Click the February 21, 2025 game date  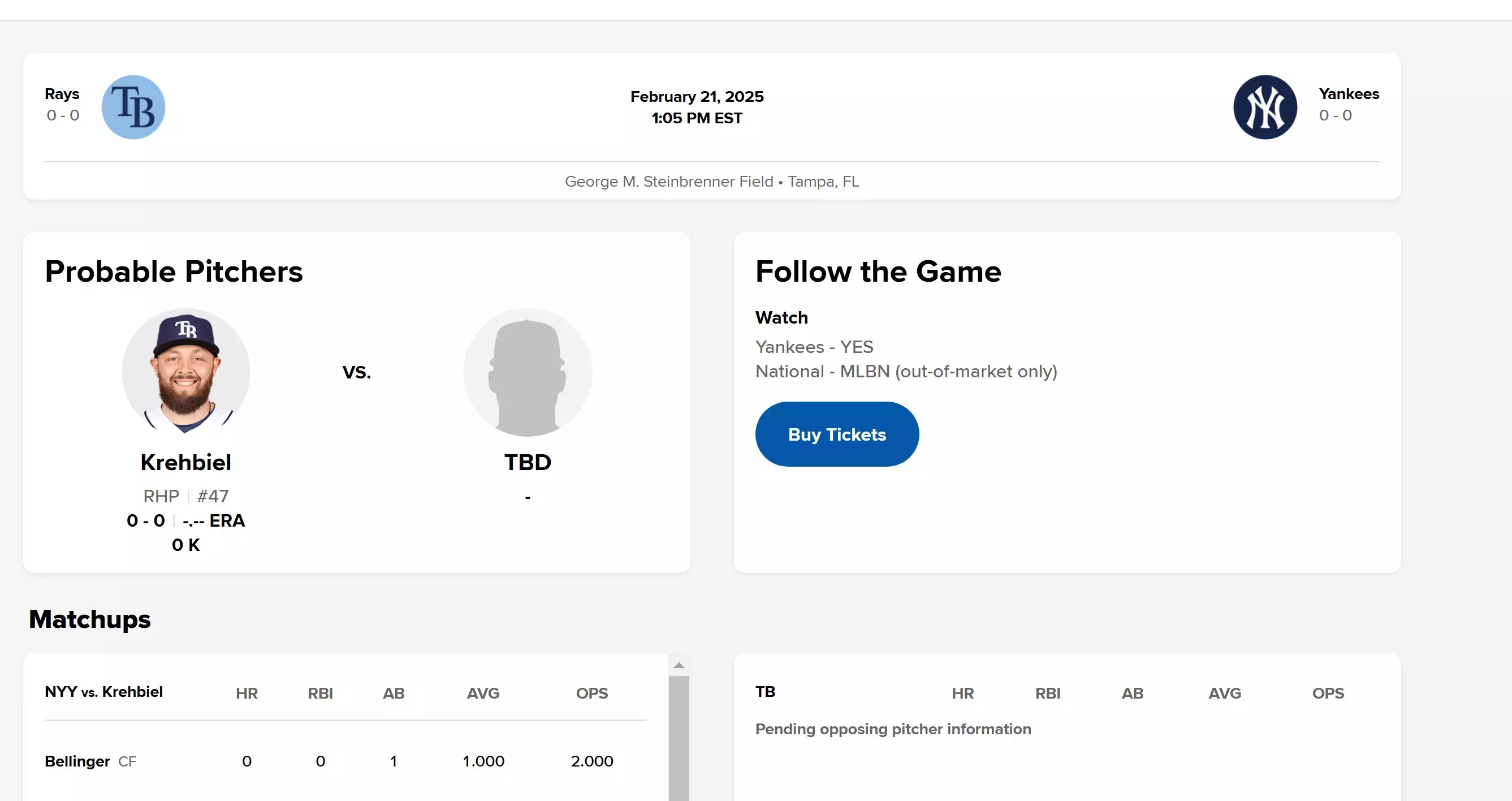coord(697,96)
